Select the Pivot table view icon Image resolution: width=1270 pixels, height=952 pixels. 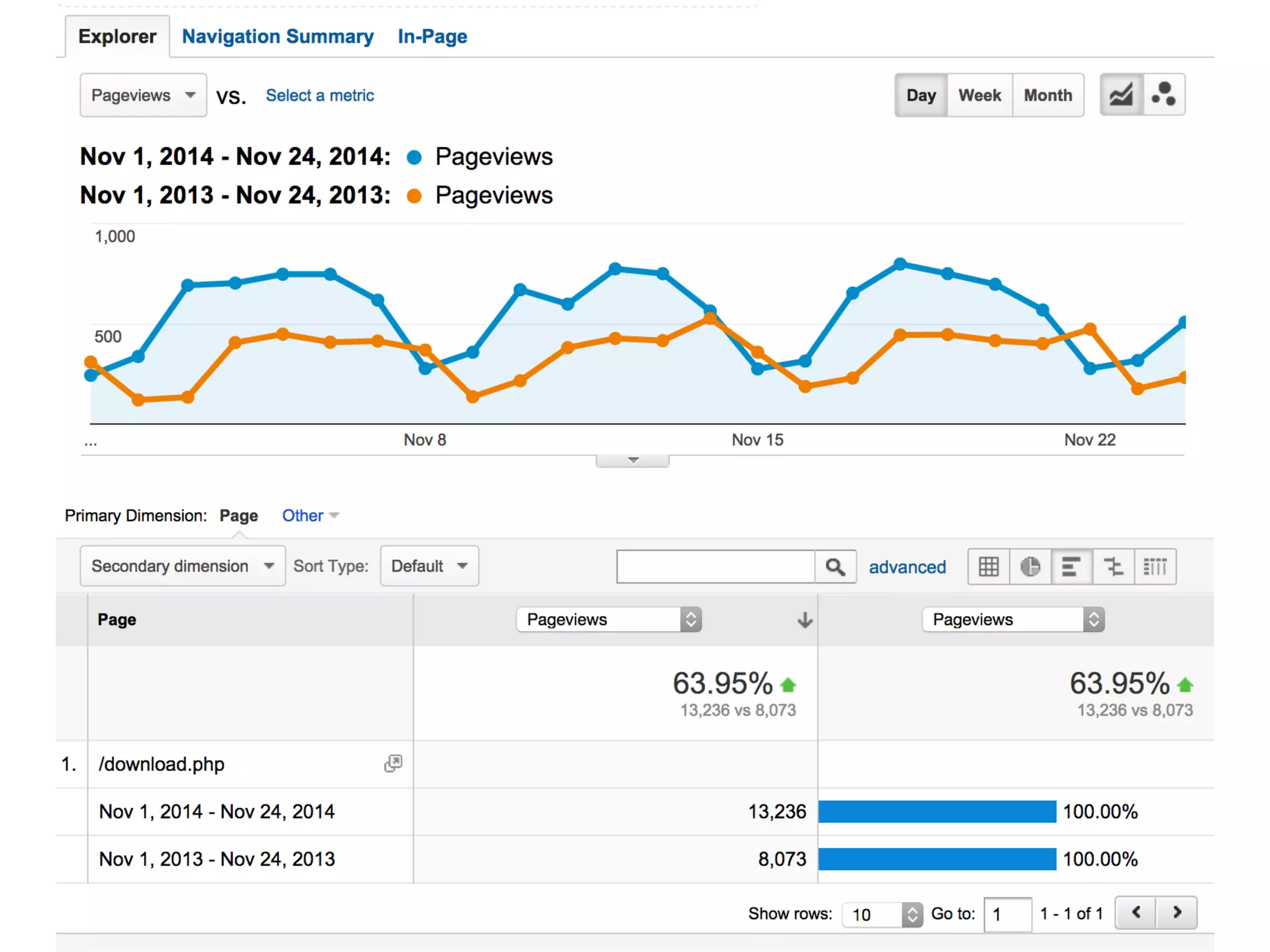point(1155,566)
